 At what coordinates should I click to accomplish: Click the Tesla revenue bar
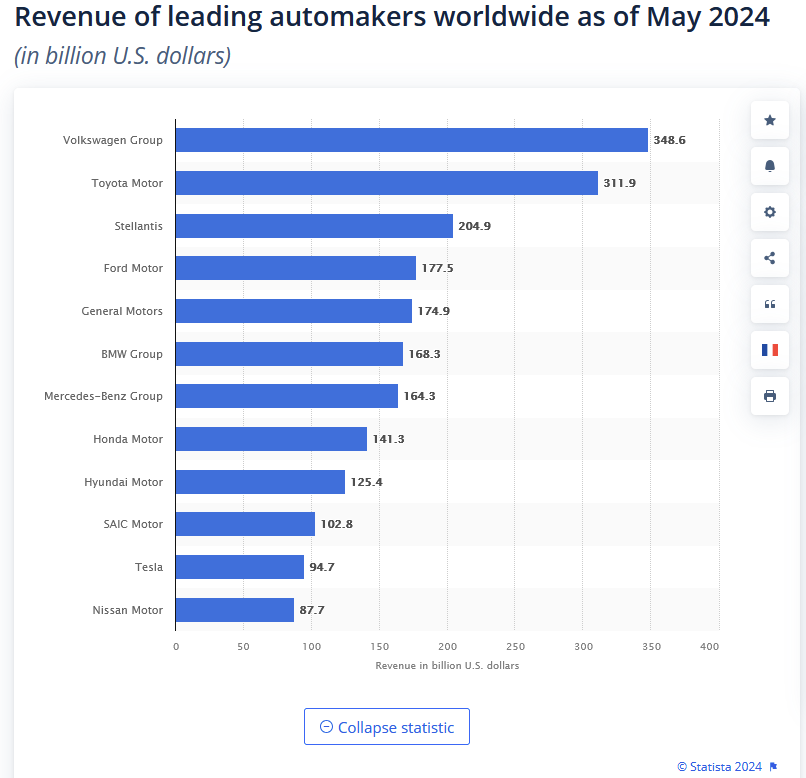point(240,567)
